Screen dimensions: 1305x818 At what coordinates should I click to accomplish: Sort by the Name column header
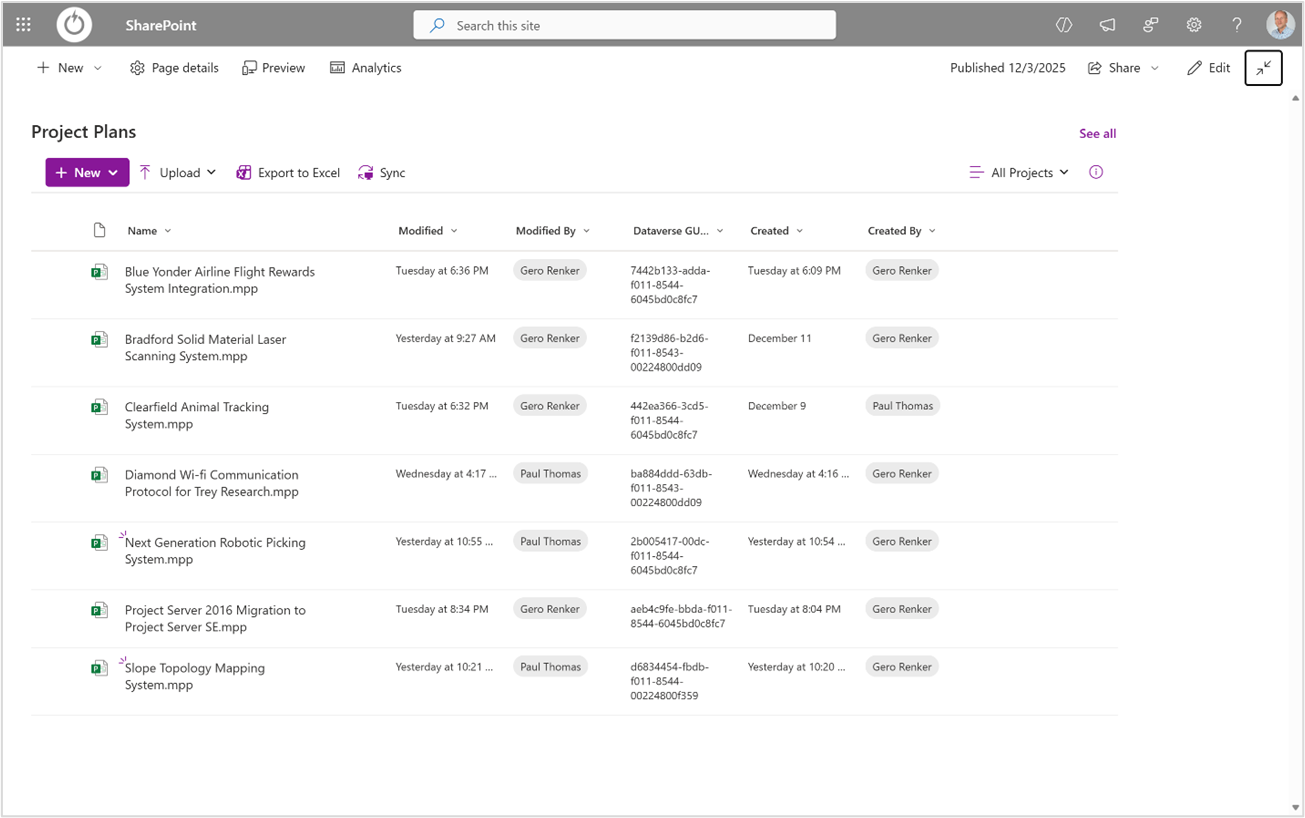tap(142, 230)
